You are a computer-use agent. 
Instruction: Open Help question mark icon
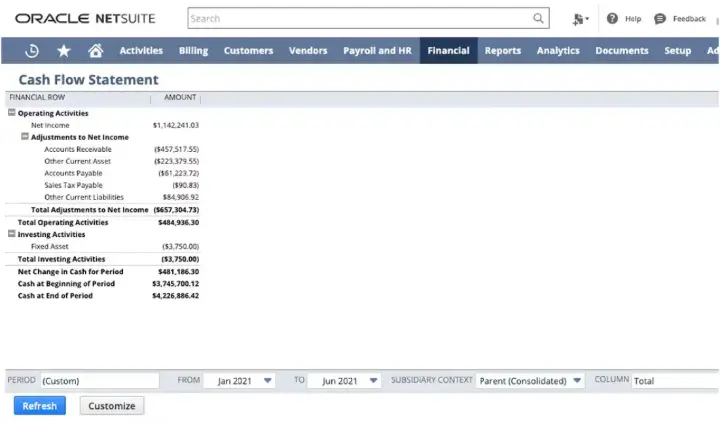(x=612, y=19)
